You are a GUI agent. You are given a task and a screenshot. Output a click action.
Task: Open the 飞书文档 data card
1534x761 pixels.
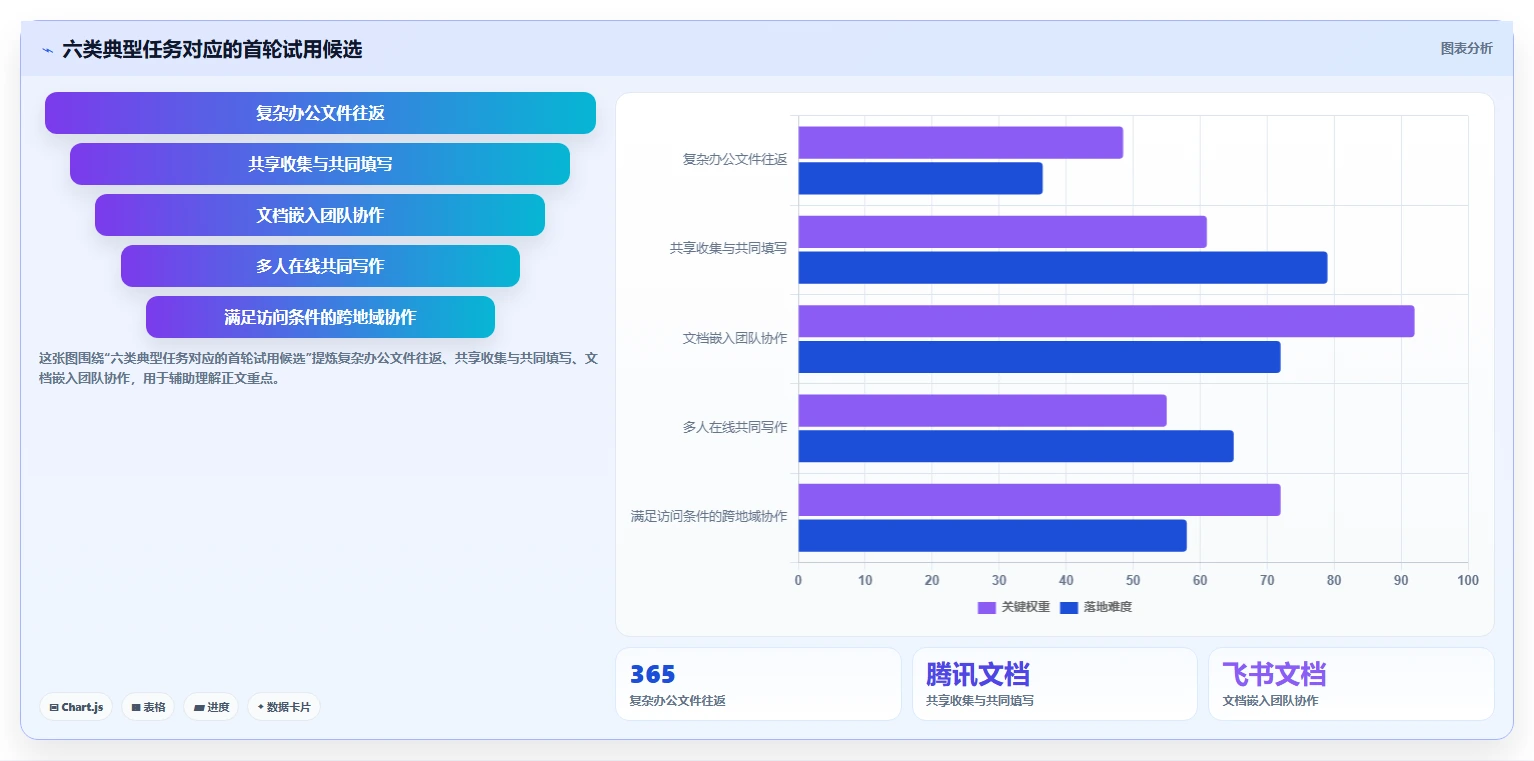click(1351, 684)
